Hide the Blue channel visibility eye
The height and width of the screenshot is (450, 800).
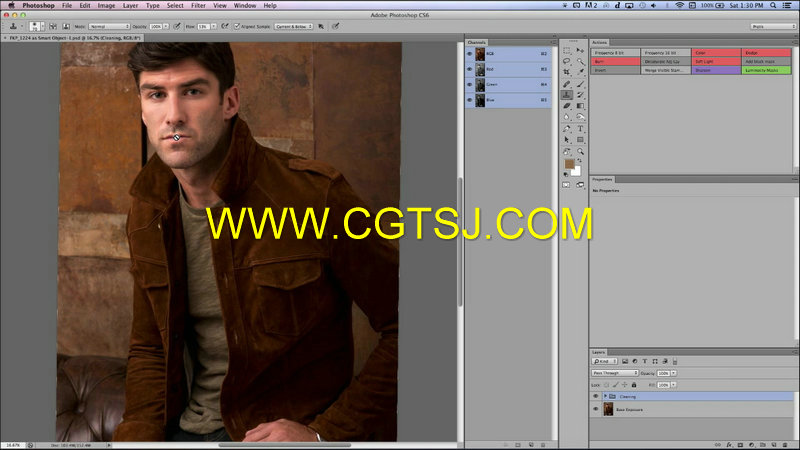[469, 100]
